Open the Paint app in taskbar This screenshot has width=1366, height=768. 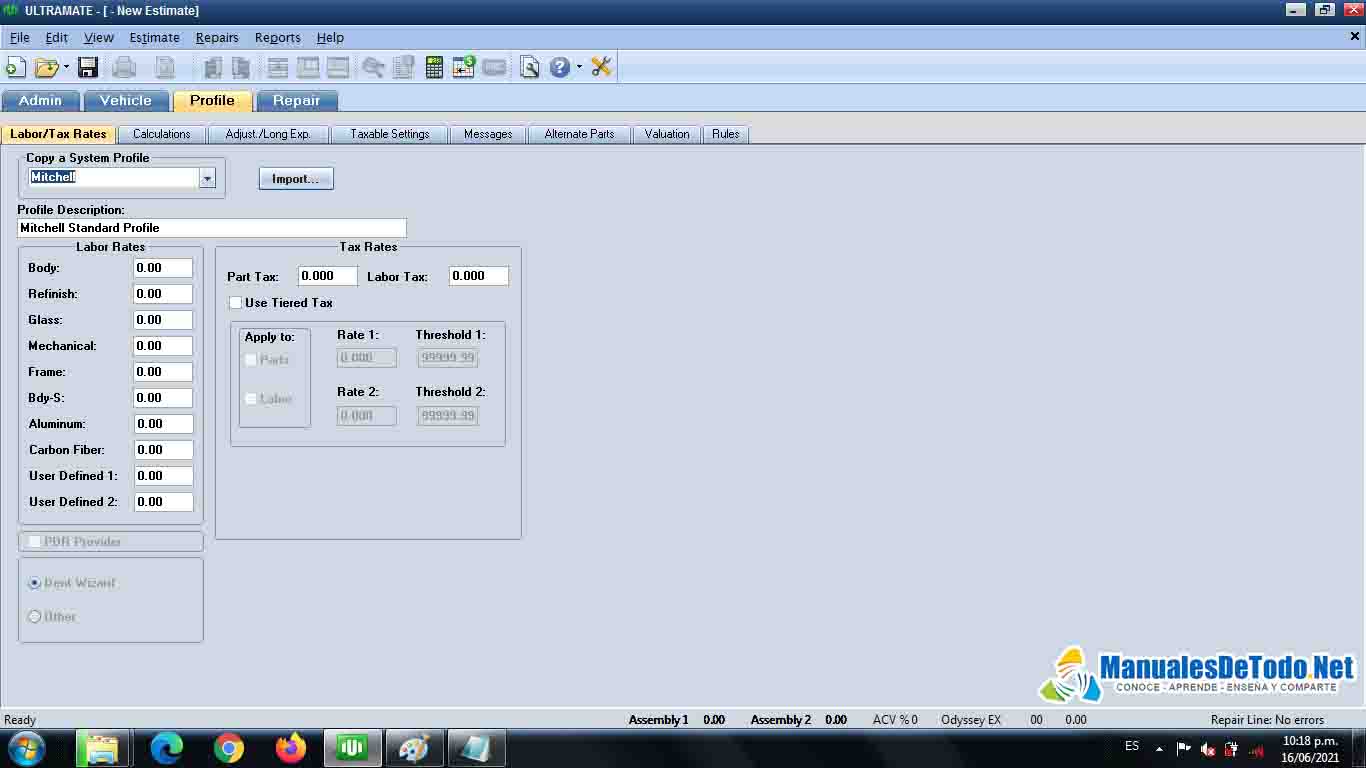[x=414, y=748]
